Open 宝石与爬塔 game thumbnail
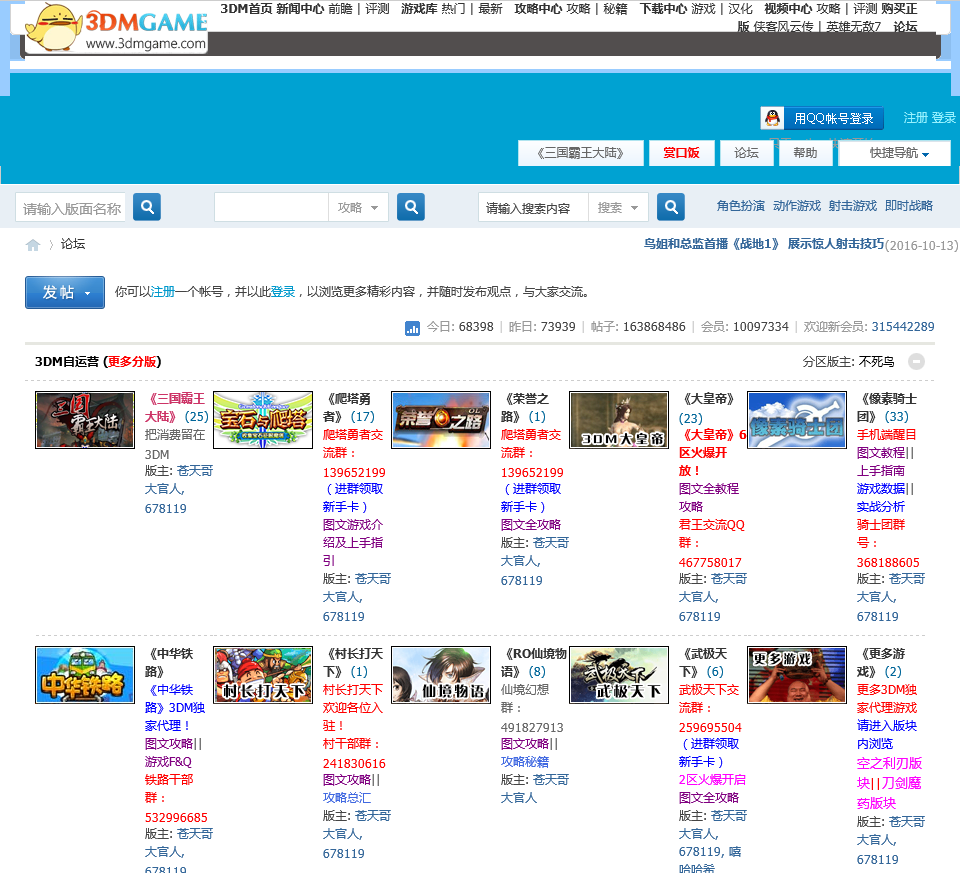 click(263, 420)
